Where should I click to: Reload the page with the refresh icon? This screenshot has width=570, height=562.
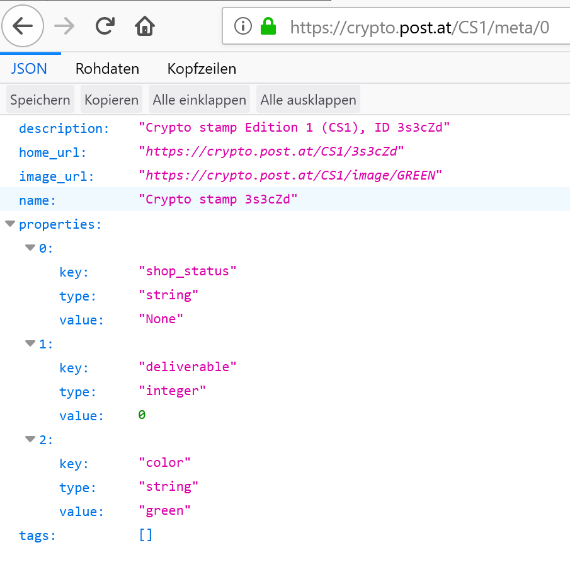coord(105,26)
